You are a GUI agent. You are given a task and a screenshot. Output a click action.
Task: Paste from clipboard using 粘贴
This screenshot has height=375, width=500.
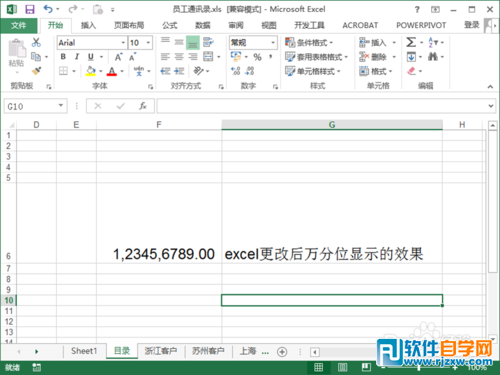tap(17, 53)
